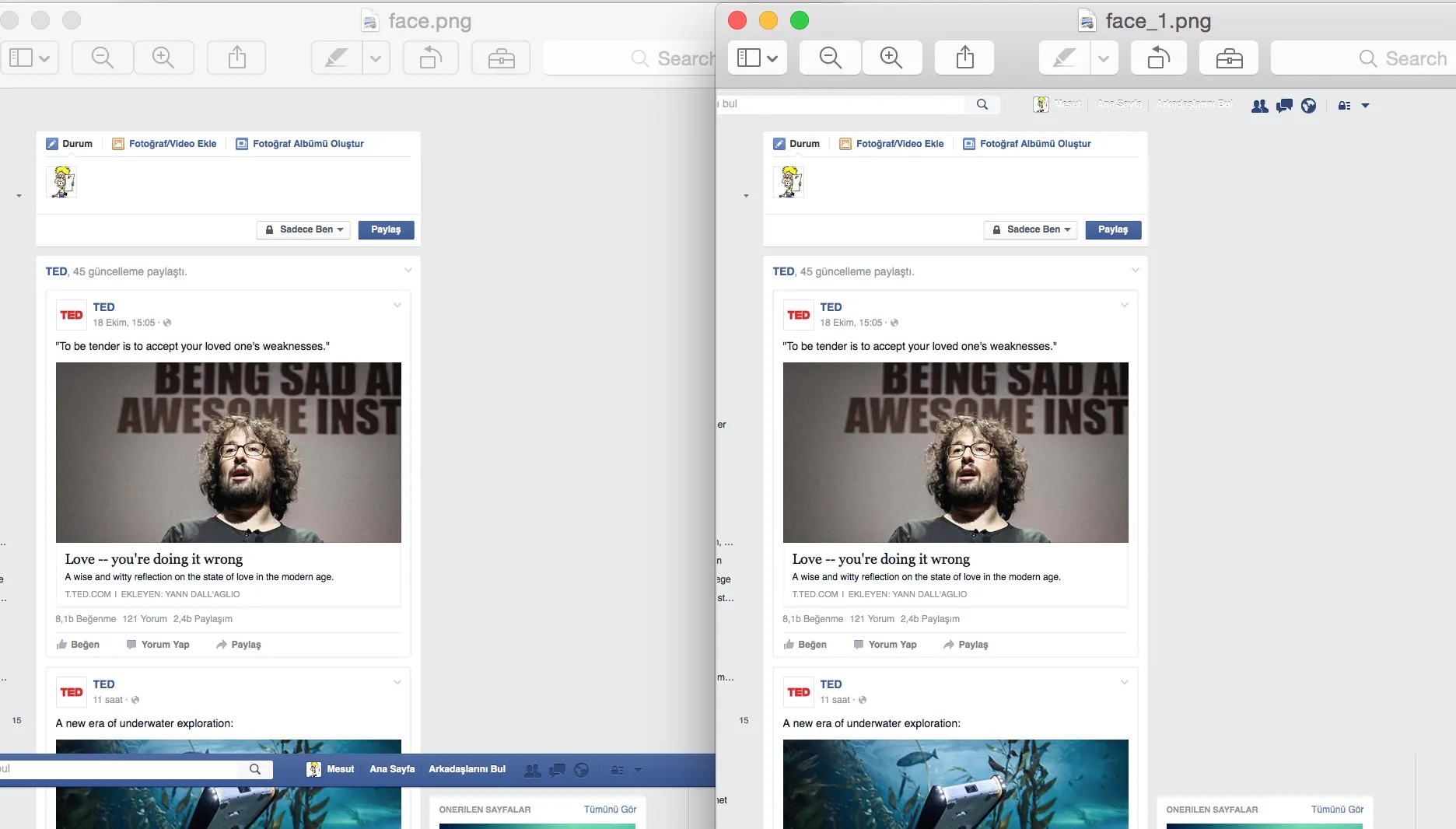The width and height of the screenshot is (1456, 829).
Task: Click the blue Paylaş button in face.png
Action: click(386, 229)
